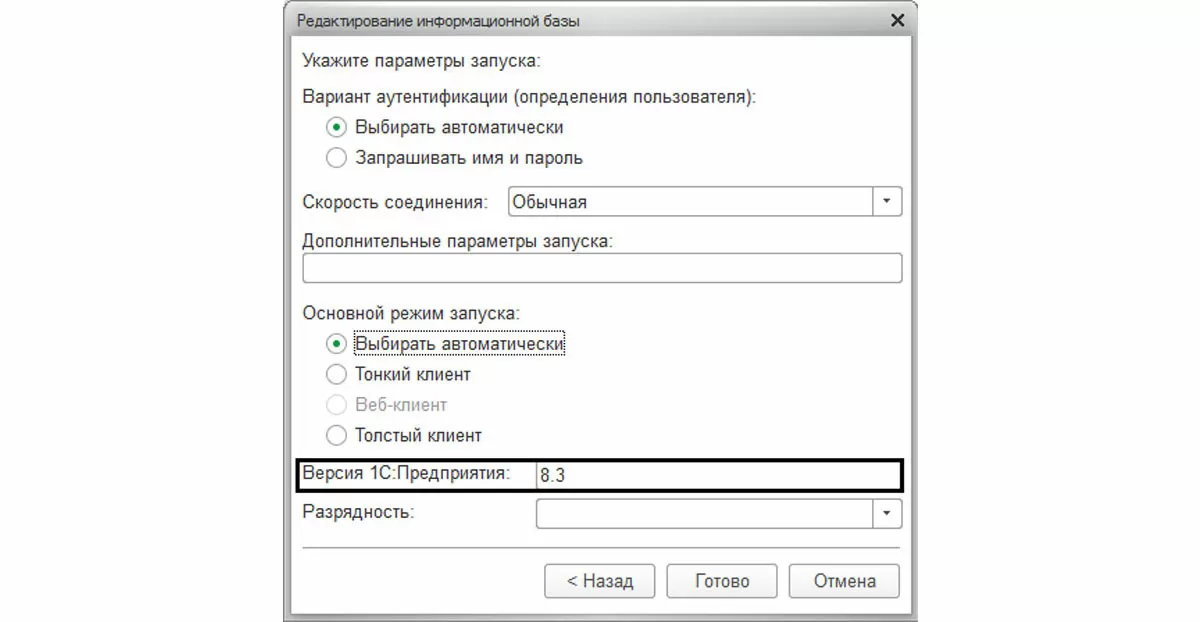The height and width of the screenshot is (622, 1200).
Task: Select automatic authentication 'Выбирать автоматически' radio button
Action: (x=337, y=128)
